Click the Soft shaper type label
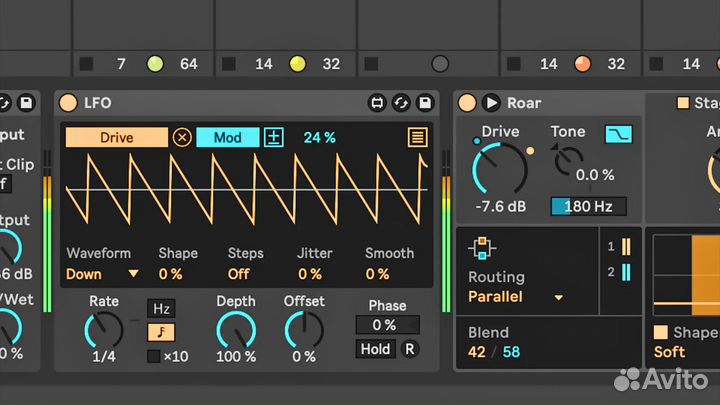This screenshot has width=720, height=405. click(669, 352)
